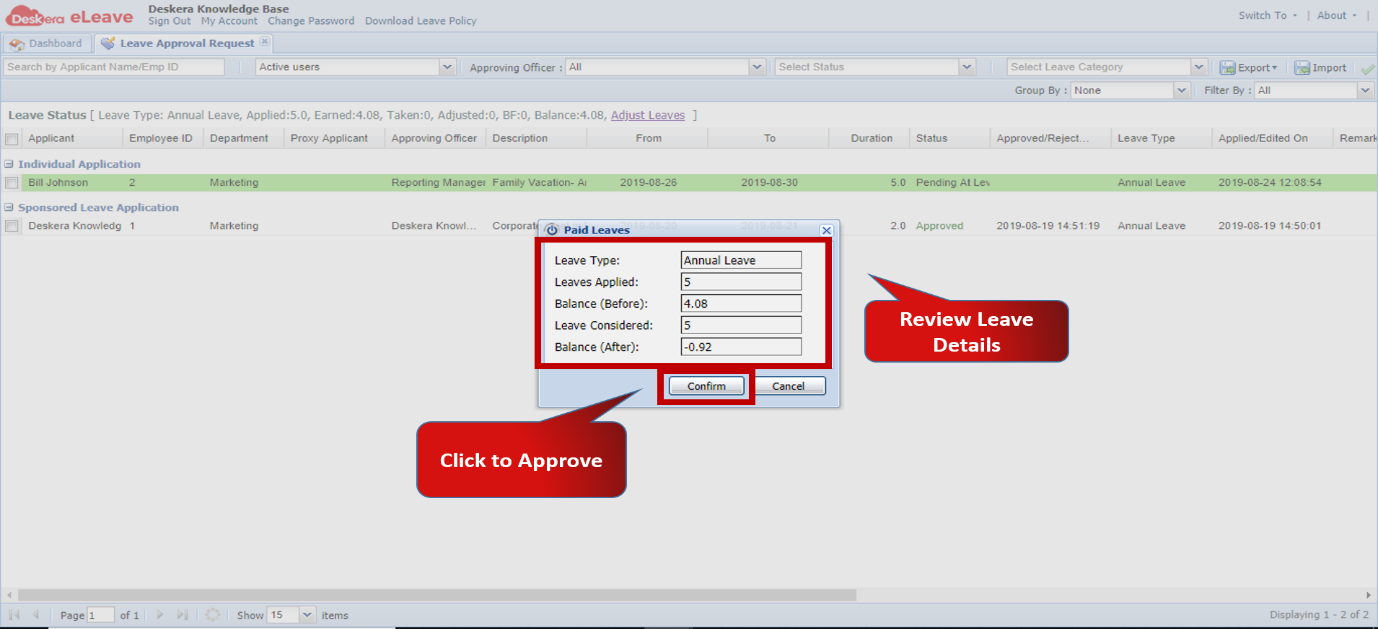The height and width of the screenshot is (629, 1378).
Task: Click the Leave Type field in dialog
Action: 741,260
